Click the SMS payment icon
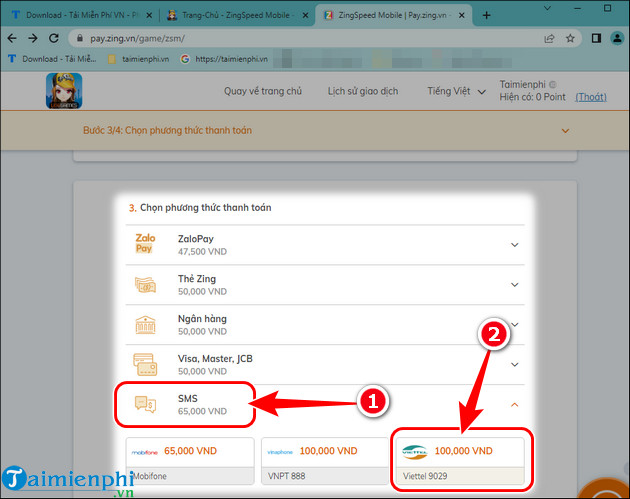 pyautogui.click(x=145, y=404)
